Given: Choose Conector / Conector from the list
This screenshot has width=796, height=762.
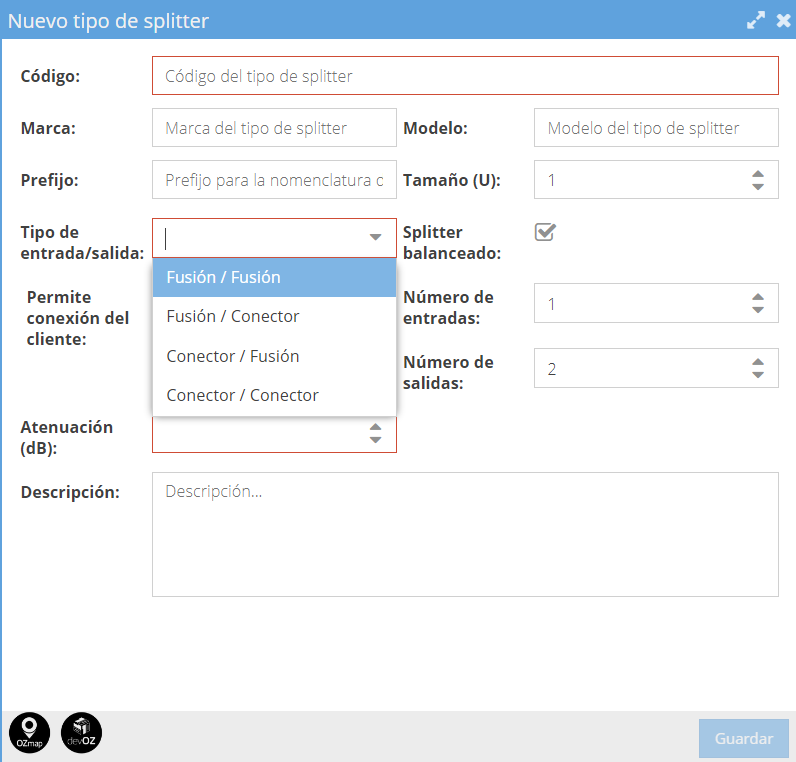Looking at the screenshot, I should click(x=274, y=395).
